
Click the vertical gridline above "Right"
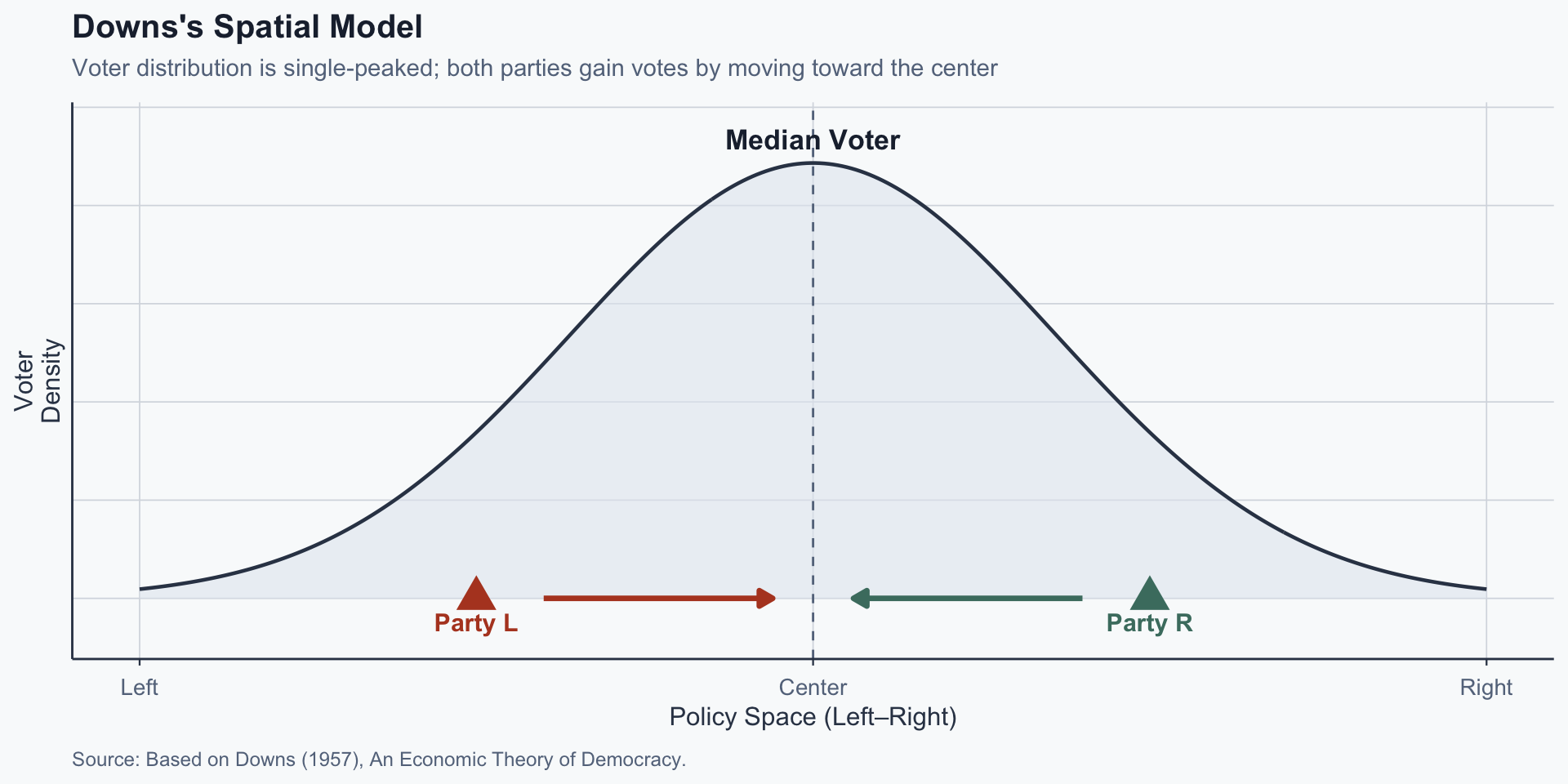point(1486,327)
